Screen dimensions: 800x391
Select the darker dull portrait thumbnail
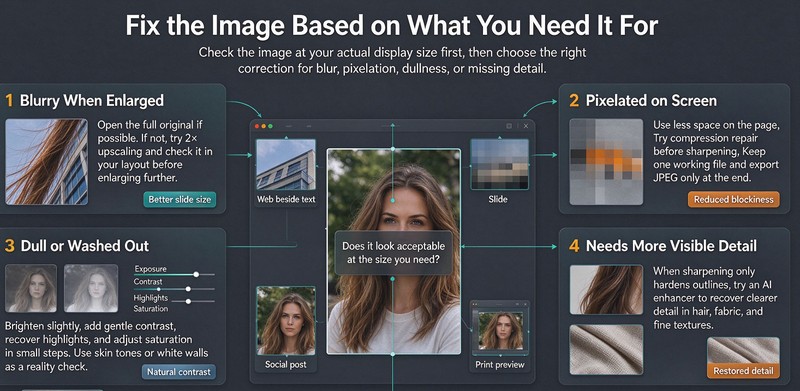click(31, 288)
